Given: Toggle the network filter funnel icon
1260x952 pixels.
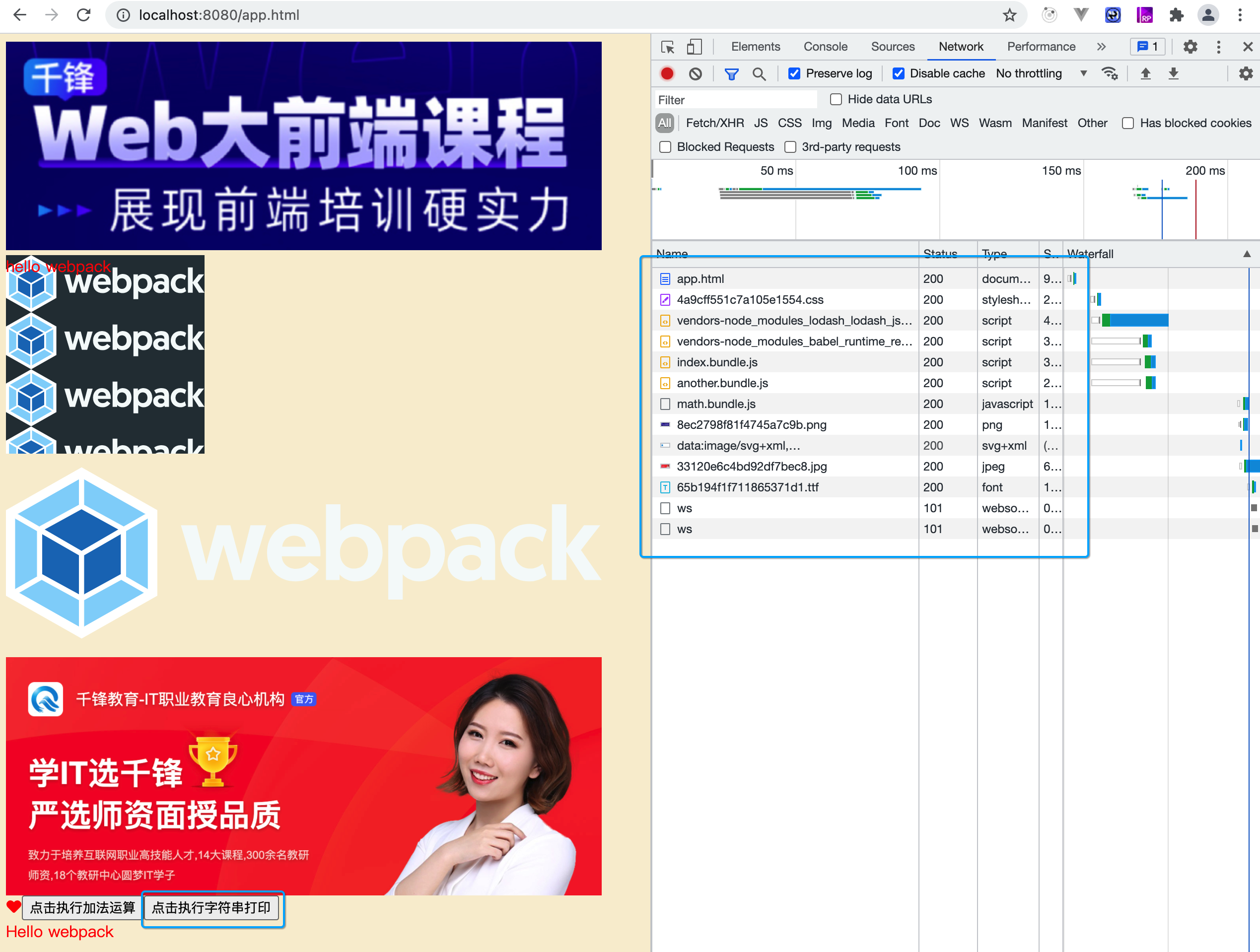Looking at the screenshot, I should coord(731,73).
